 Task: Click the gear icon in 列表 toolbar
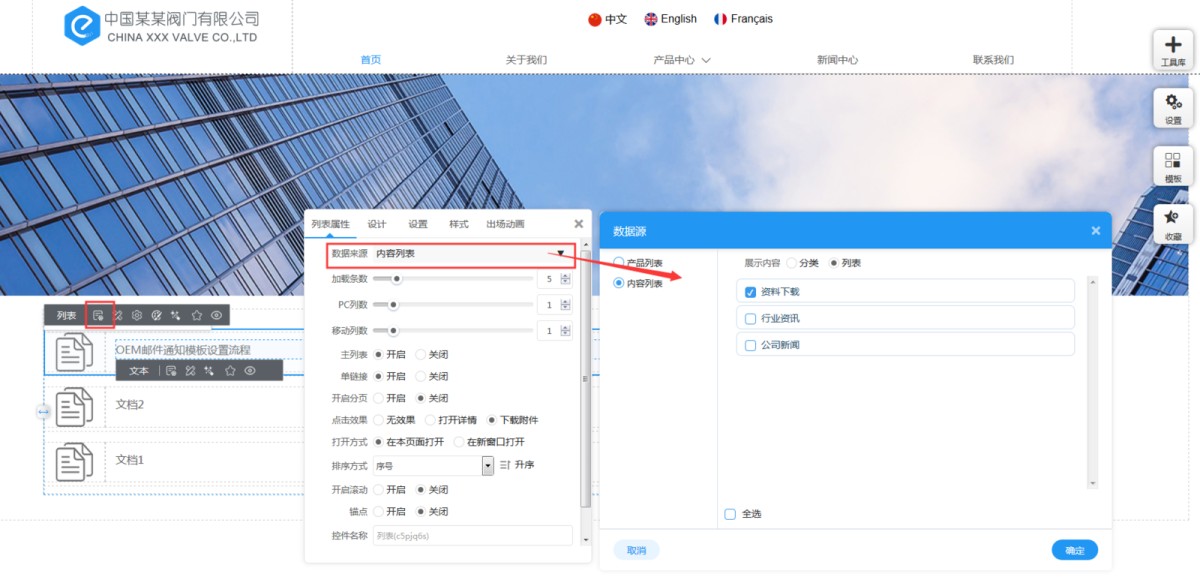(x=137, y=315)
